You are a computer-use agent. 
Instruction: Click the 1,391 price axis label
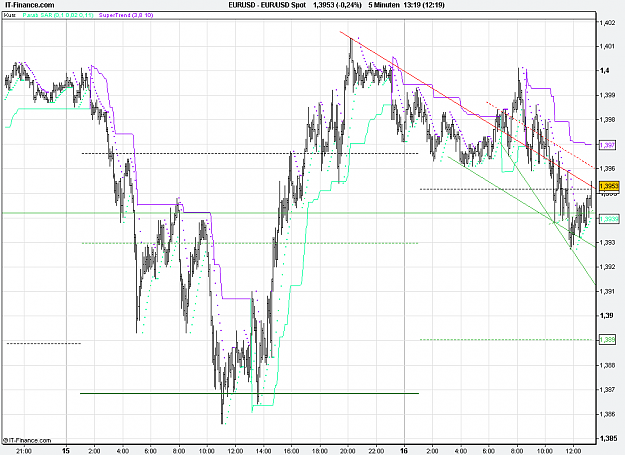click(607, 291)
